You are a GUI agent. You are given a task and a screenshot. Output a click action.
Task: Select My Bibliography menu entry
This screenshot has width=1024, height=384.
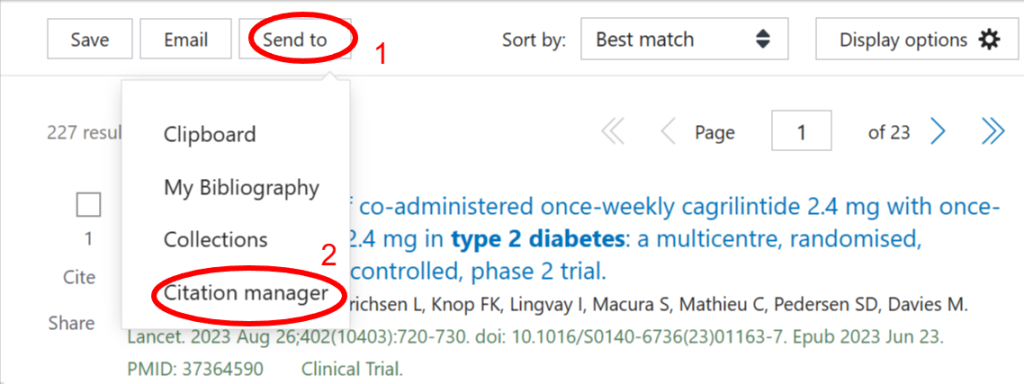241,188
